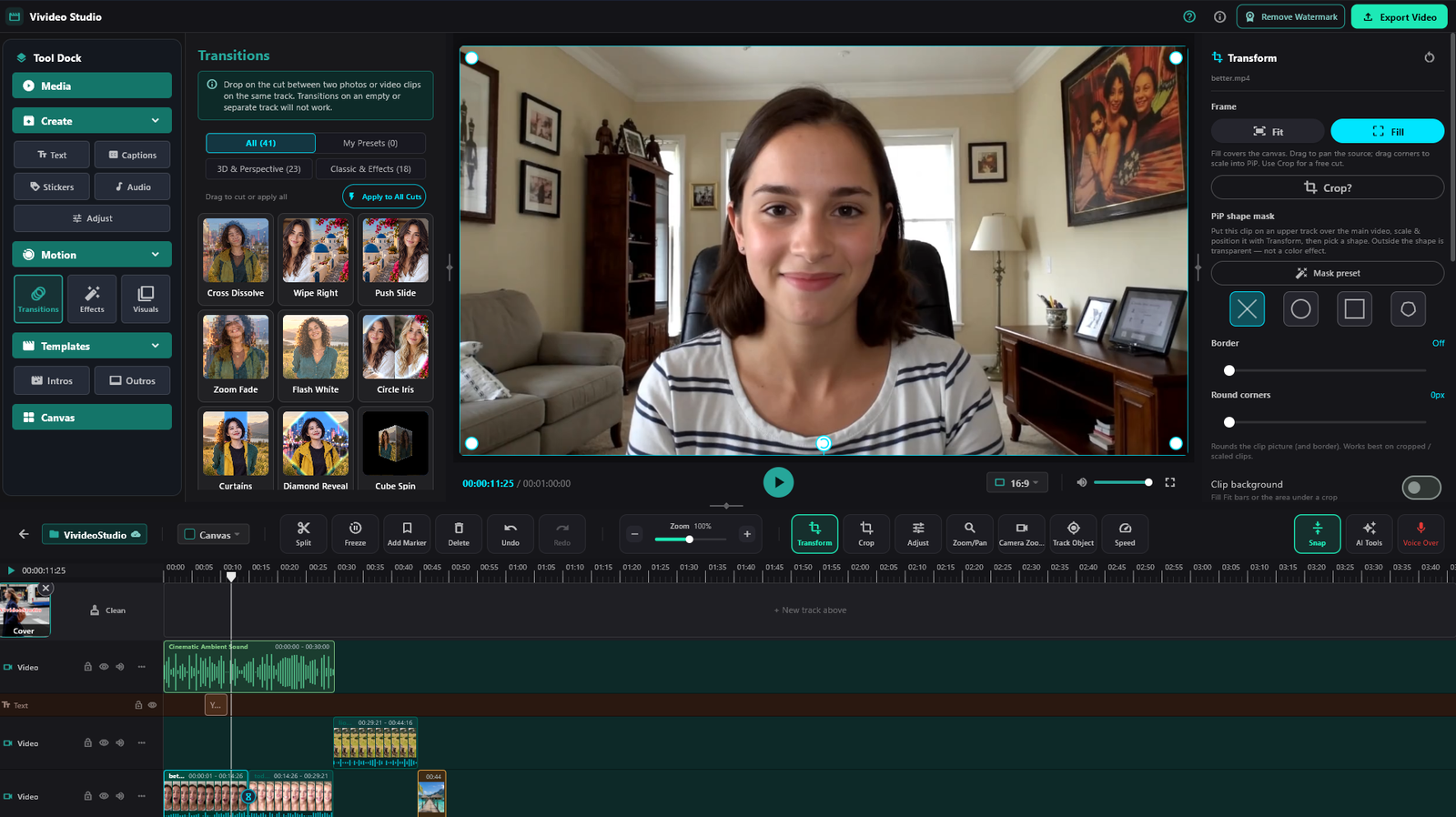1456x817 pixels.
Task: Select the Split tool
Action: click(303, 534)
